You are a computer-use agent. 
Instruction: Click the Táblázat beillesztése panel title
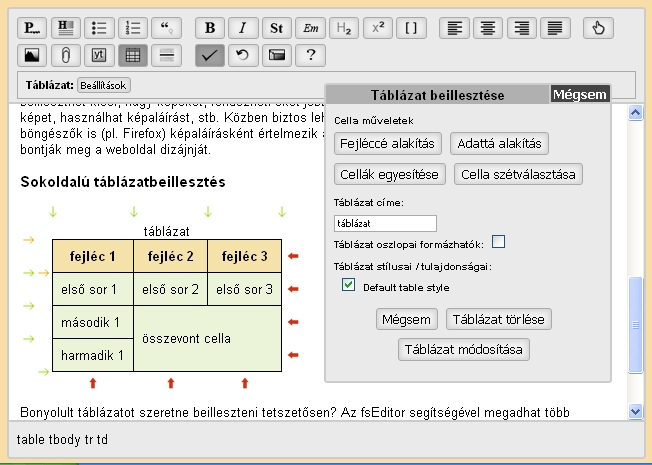437,95
